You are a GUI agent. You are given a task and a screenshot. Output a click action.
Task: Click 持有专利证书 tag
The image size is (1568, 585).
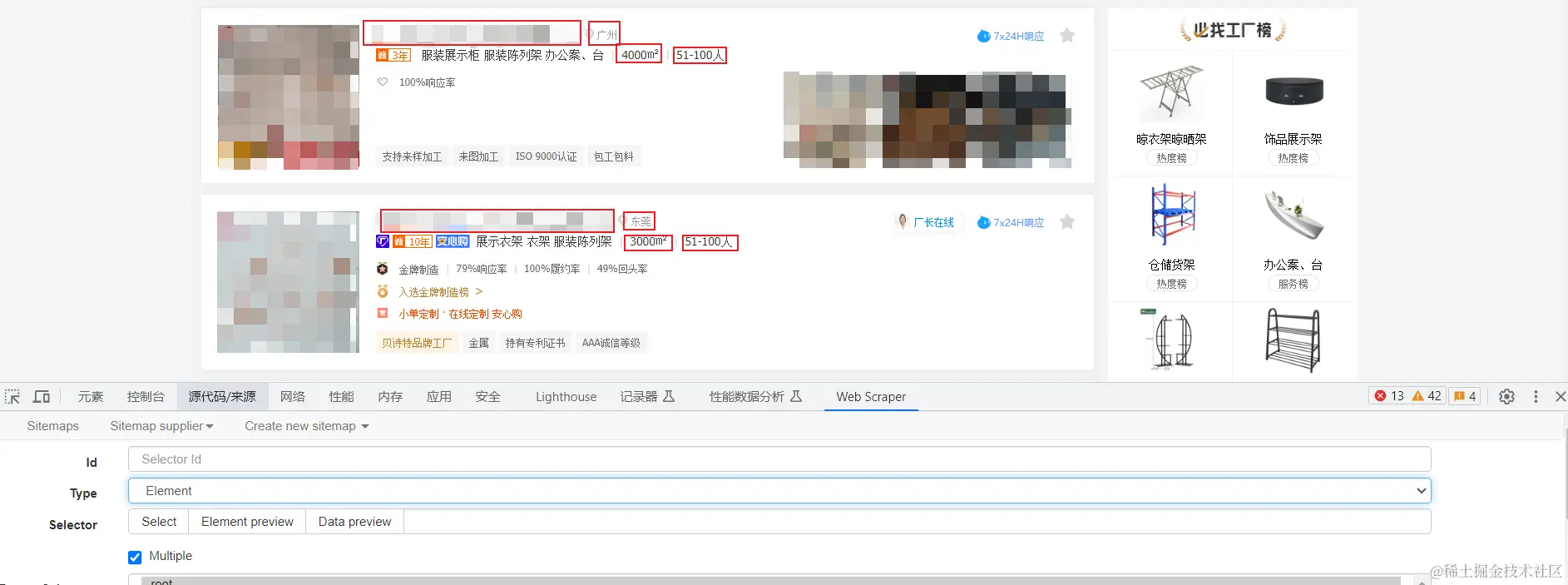pyautogui.click(x=535, y=343)
